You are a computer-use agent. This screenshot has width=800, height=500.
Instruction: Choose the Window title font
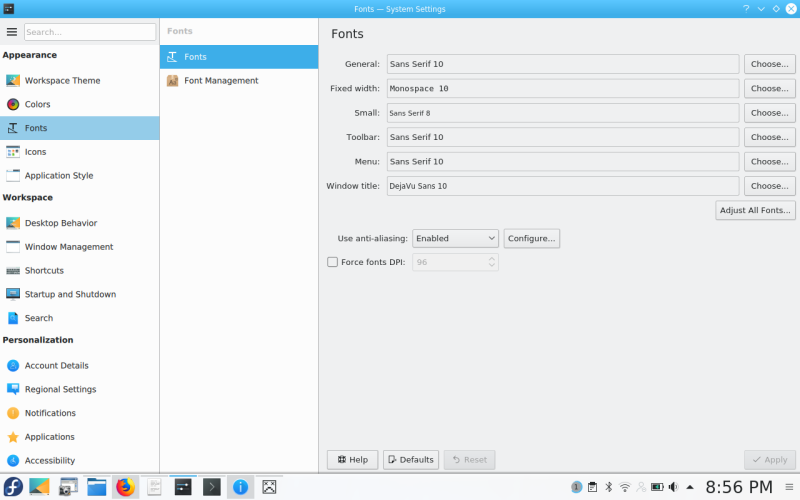click(x=769, y=186)
